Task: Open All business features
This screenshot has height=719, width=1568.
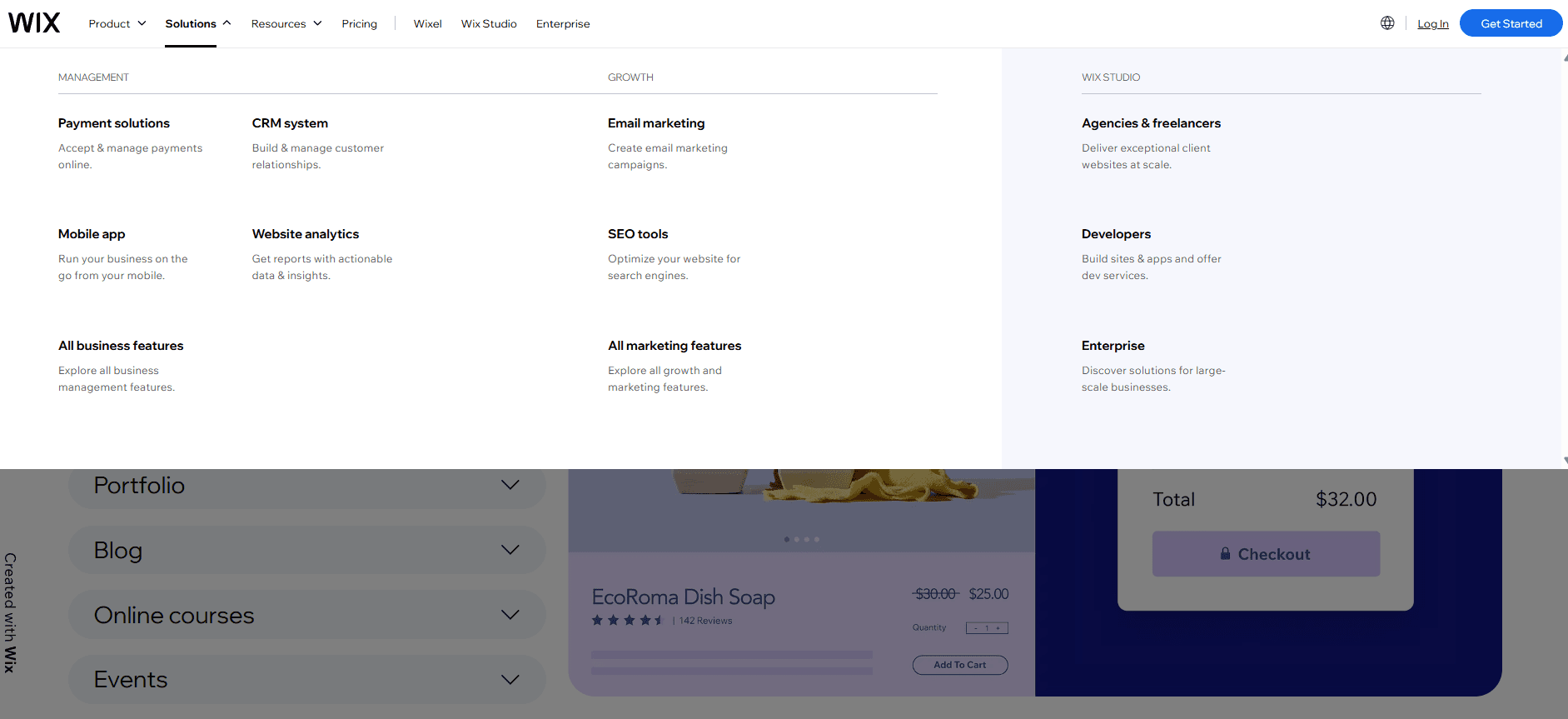Action: pos(121,346)
